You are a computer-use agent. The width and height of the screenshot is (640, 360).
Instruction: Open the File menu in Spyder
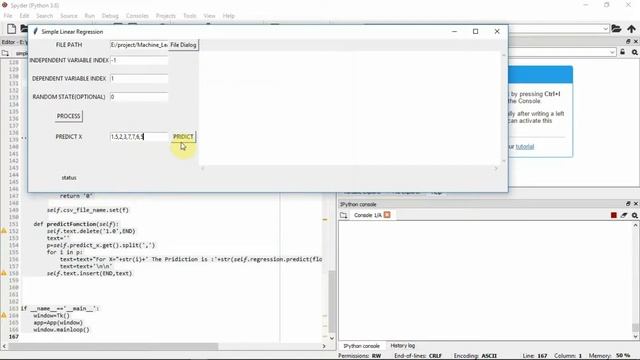8,16
